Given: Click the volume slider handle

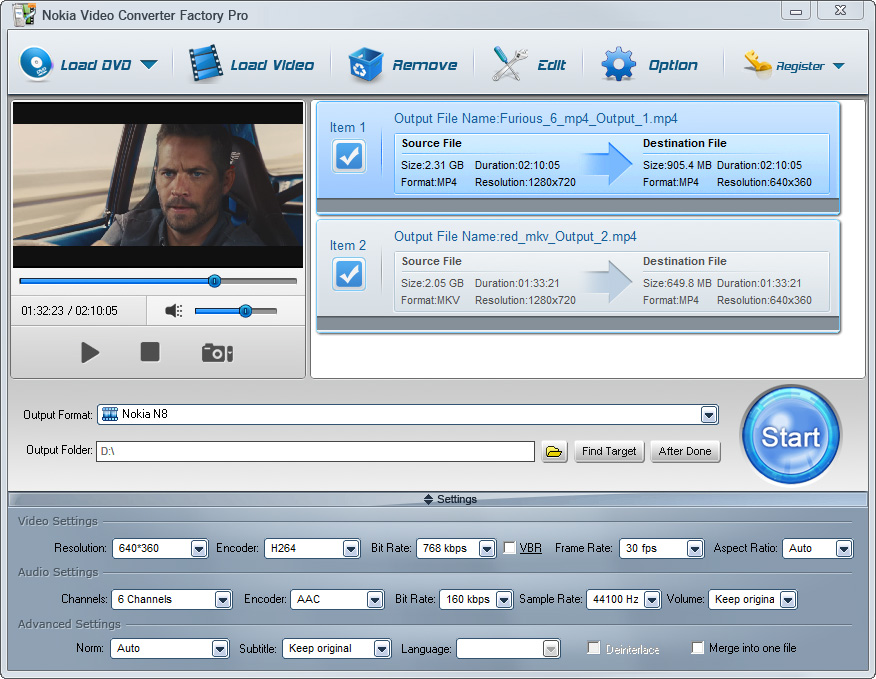Looking at the screenshot, I should [x=245, y=311].
